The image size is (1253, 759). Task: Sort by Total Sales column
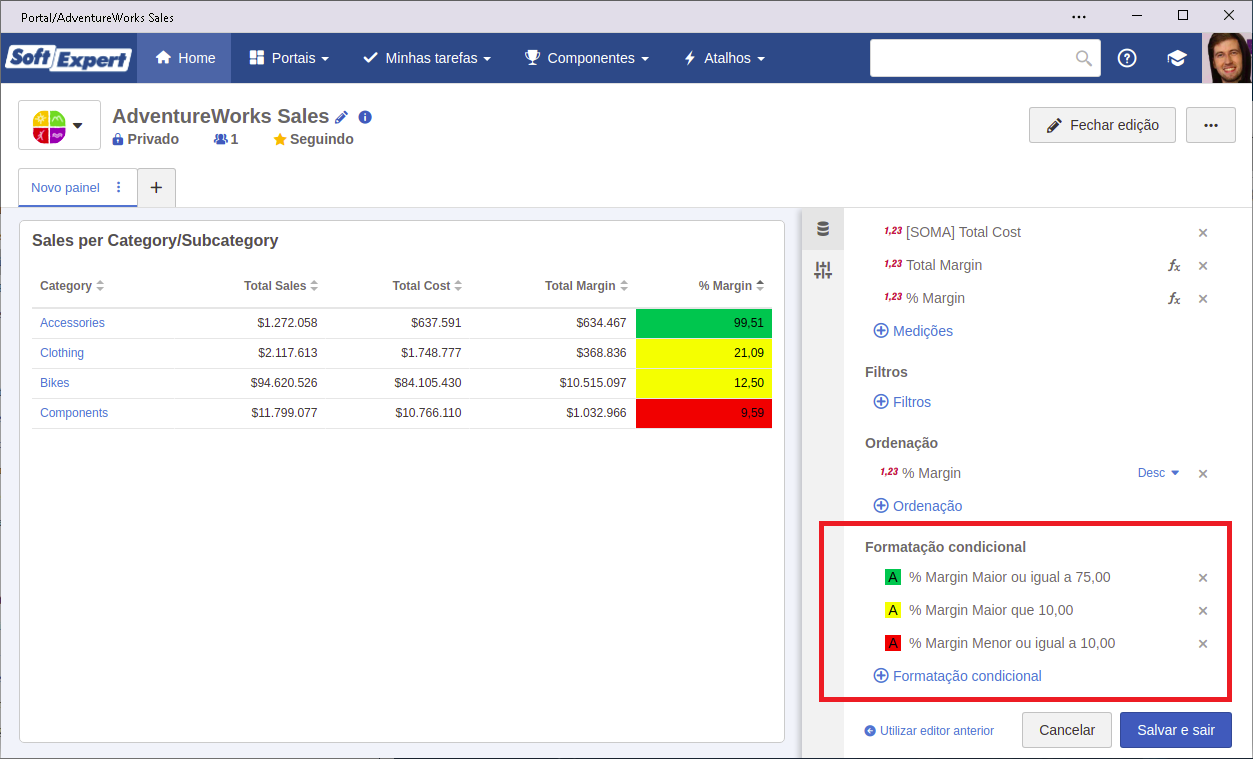coord(281,286)
